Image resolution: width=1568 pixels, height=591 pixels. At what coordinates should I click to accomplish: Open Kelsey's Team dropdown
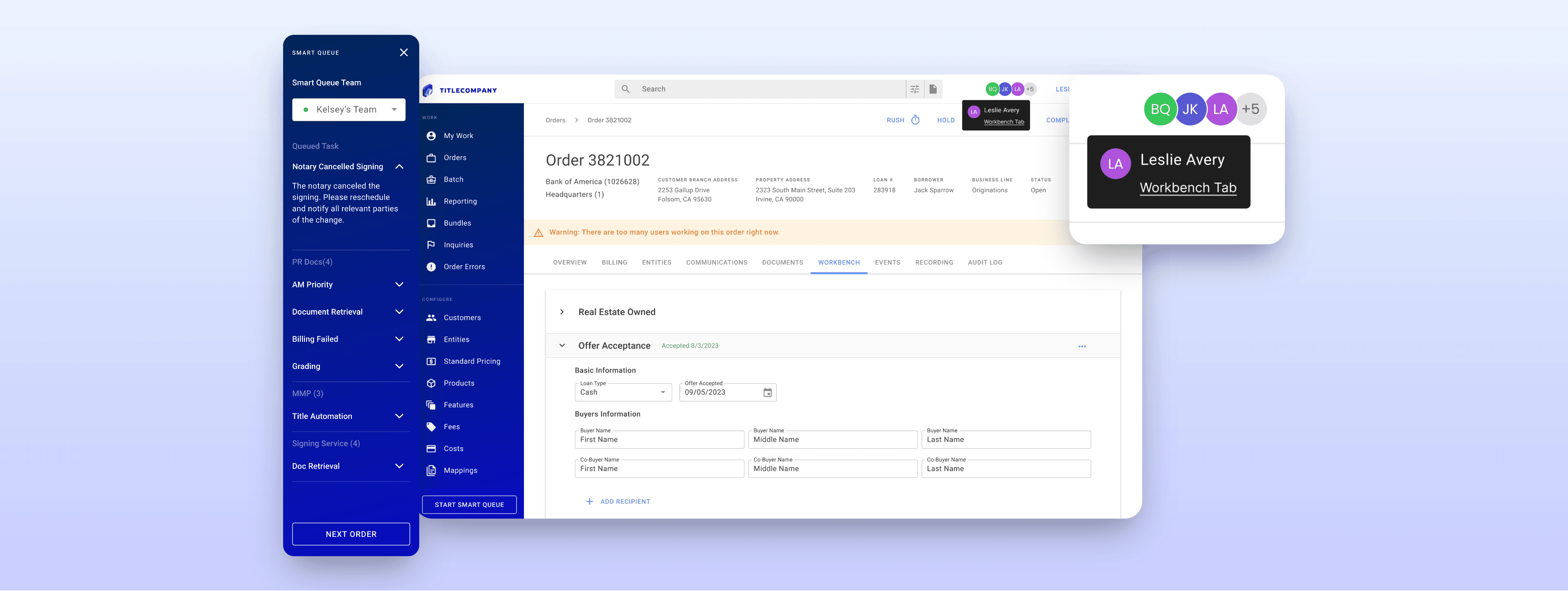coord(349,110)
